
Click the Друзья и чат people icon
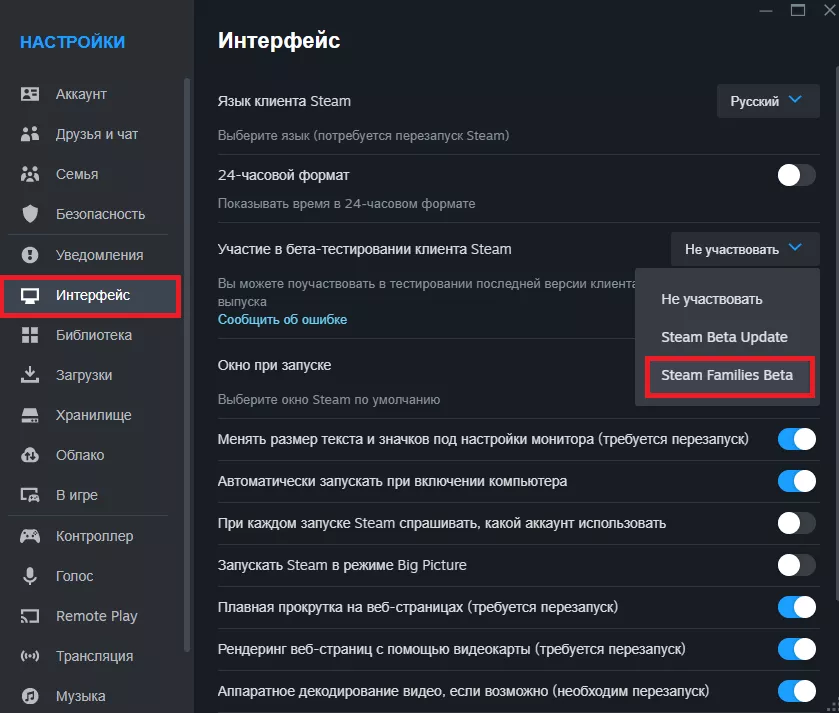coord(30,134)
